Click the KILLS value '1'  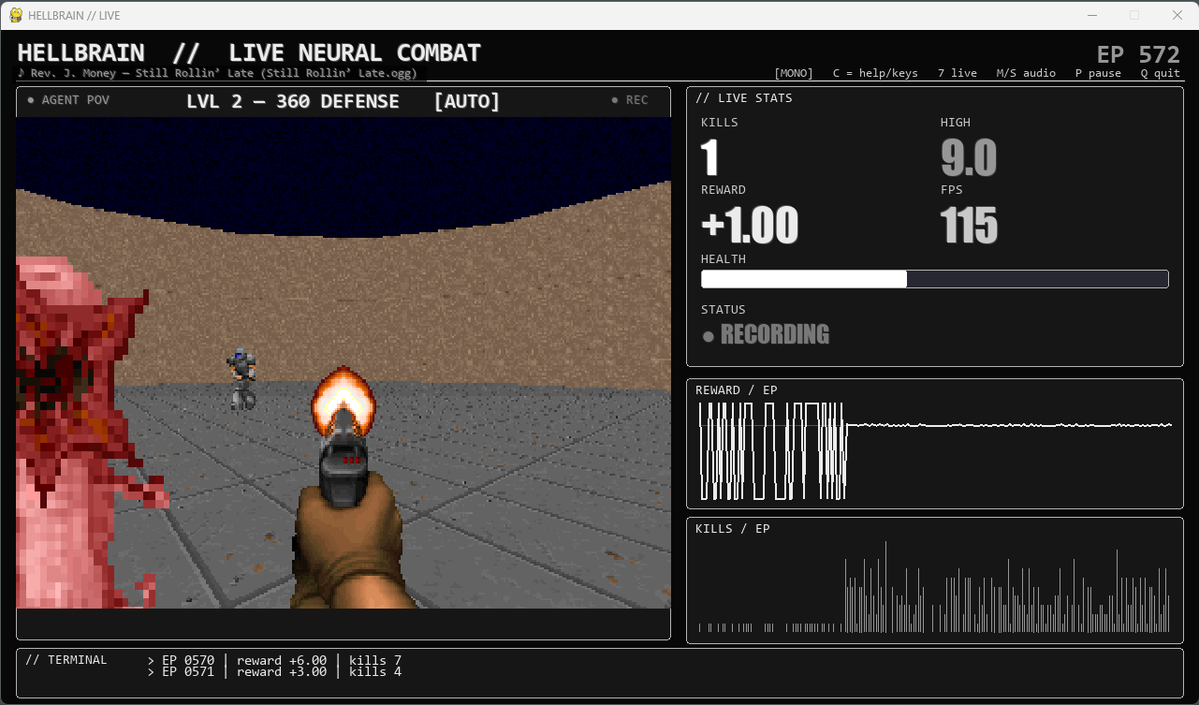pyautogui.click(x=710, y=158)
